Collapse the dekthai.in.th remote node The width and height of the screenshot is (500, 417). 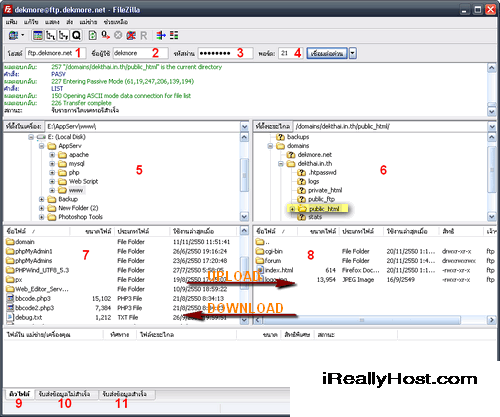pos(281,164)
